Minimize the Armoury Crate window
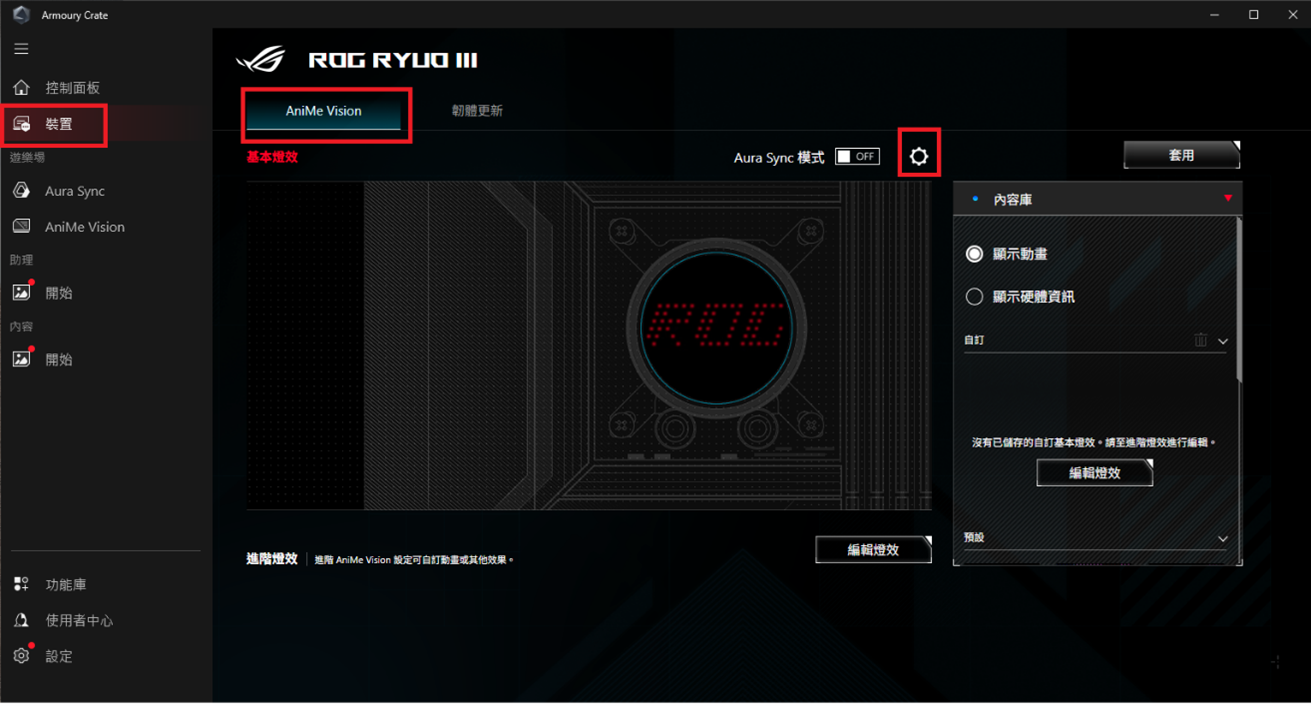1311x706 pixels. pyautogui.click(x=1215, y=15)
